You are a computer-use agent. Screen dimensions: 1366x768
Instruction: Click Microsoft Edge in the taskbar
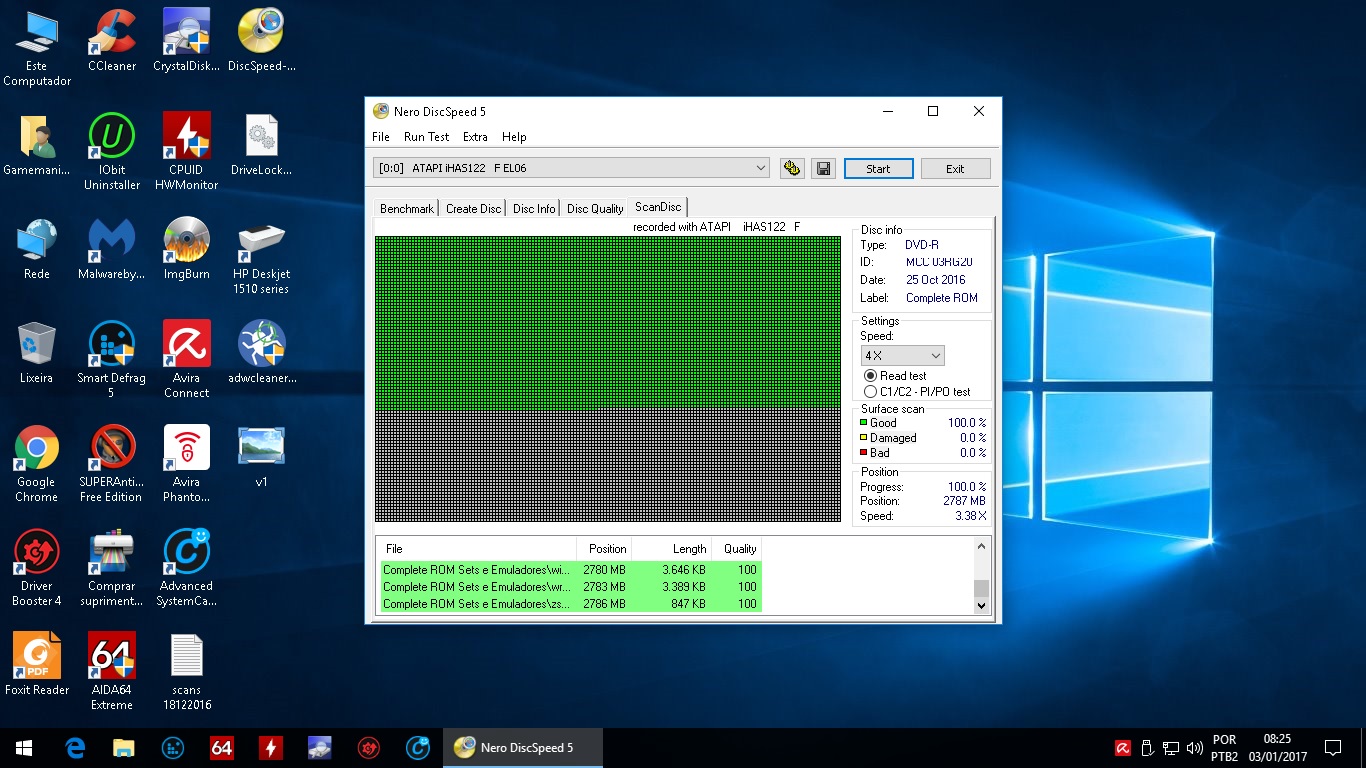pos(75,747)
